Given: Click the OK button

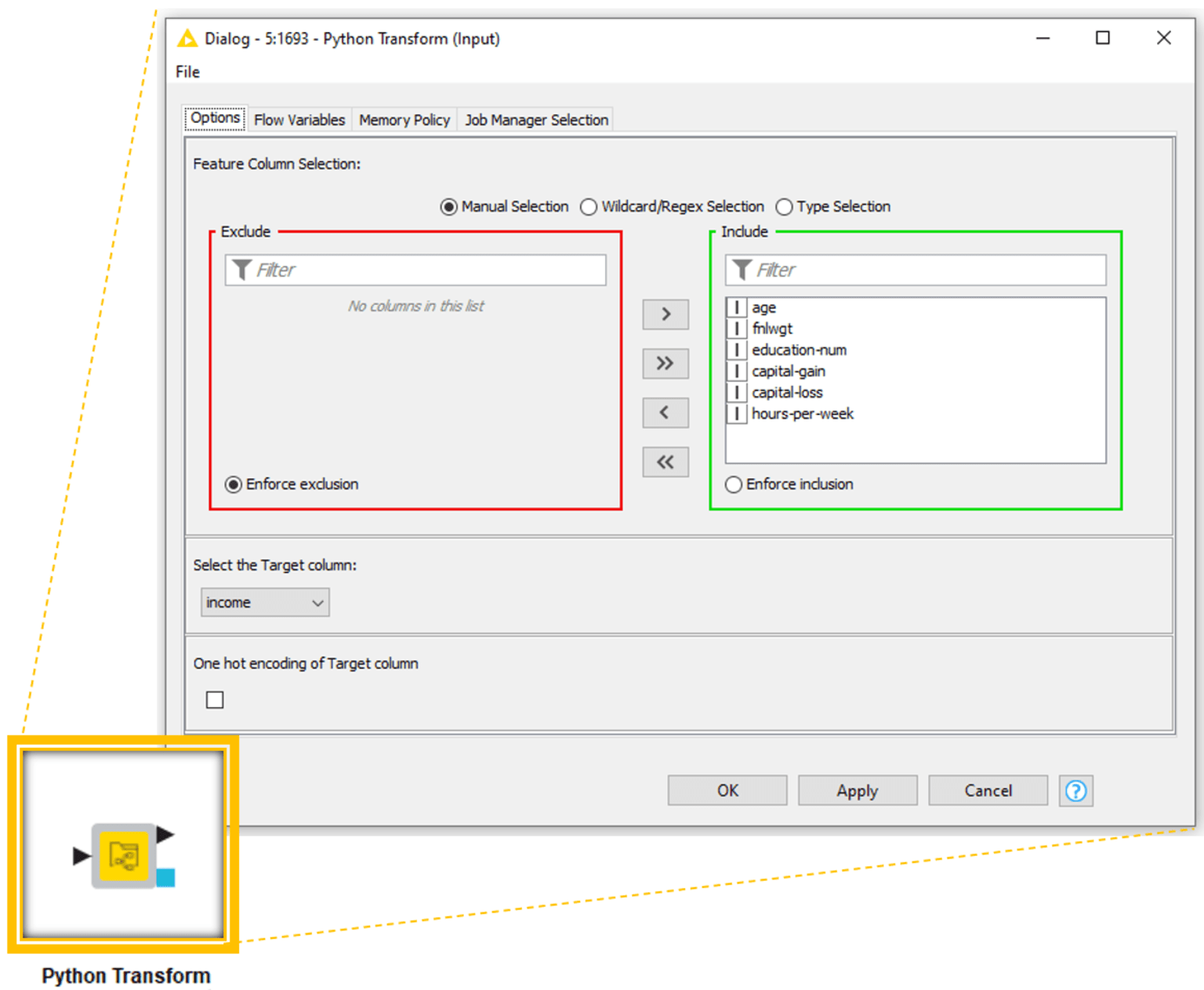Looking at the screenshot, I should pos(727,791).
